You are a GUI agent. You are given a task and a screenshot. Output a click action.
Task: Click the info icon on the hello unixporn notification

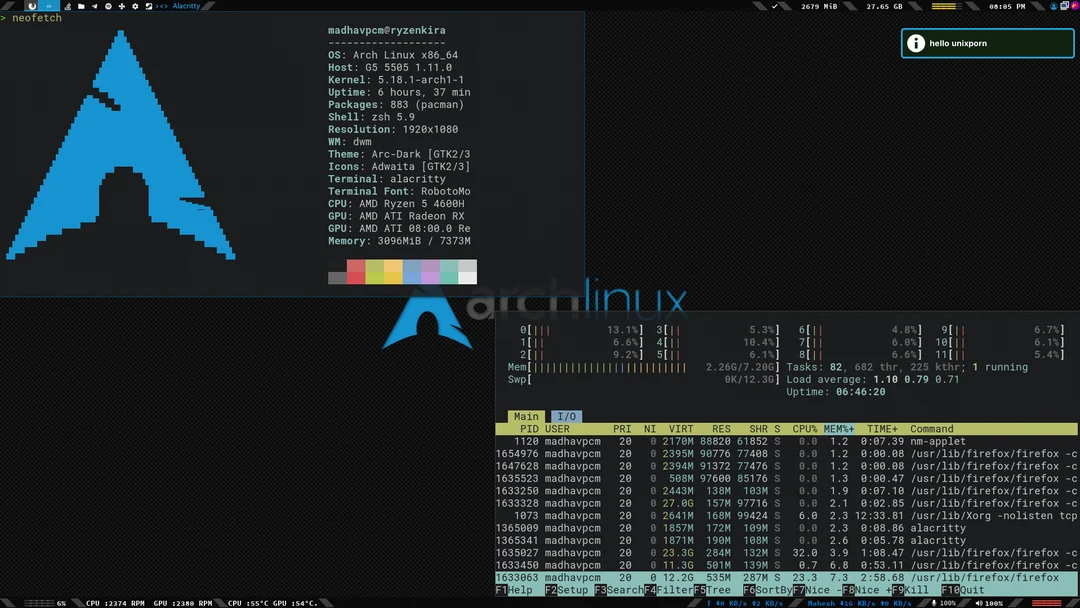[917, 43]
